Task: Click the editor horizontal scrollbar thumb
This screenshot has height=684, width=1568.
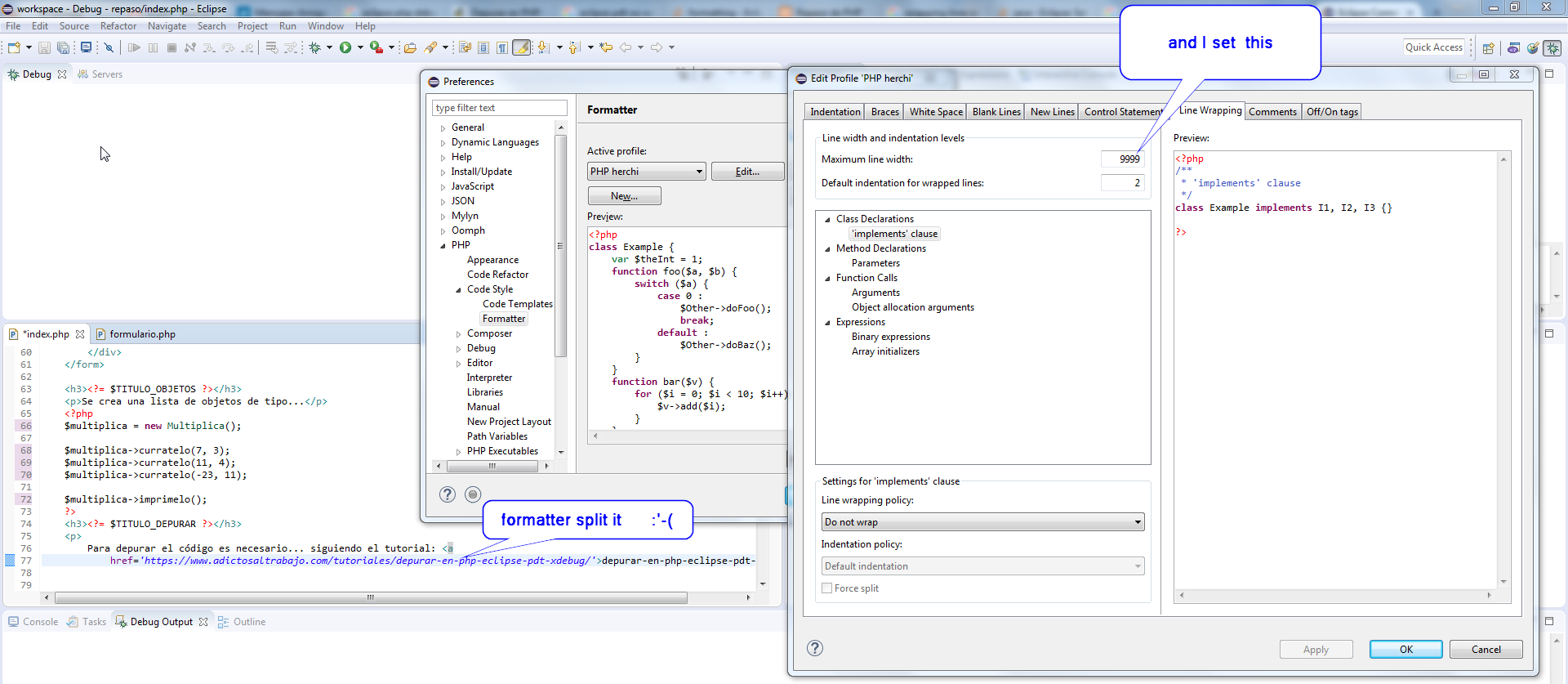Action: [x=371, y=597]
